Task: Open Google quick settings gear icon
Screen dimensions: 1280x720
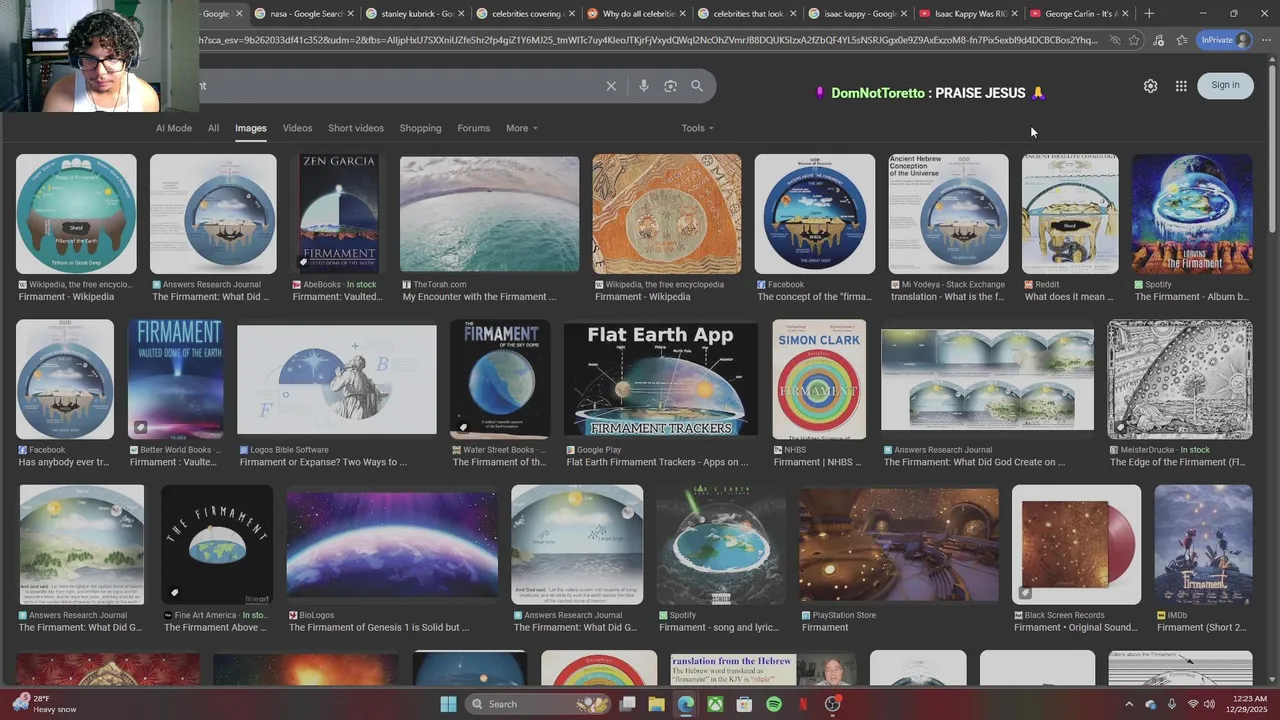Action: pos(1150,86)
